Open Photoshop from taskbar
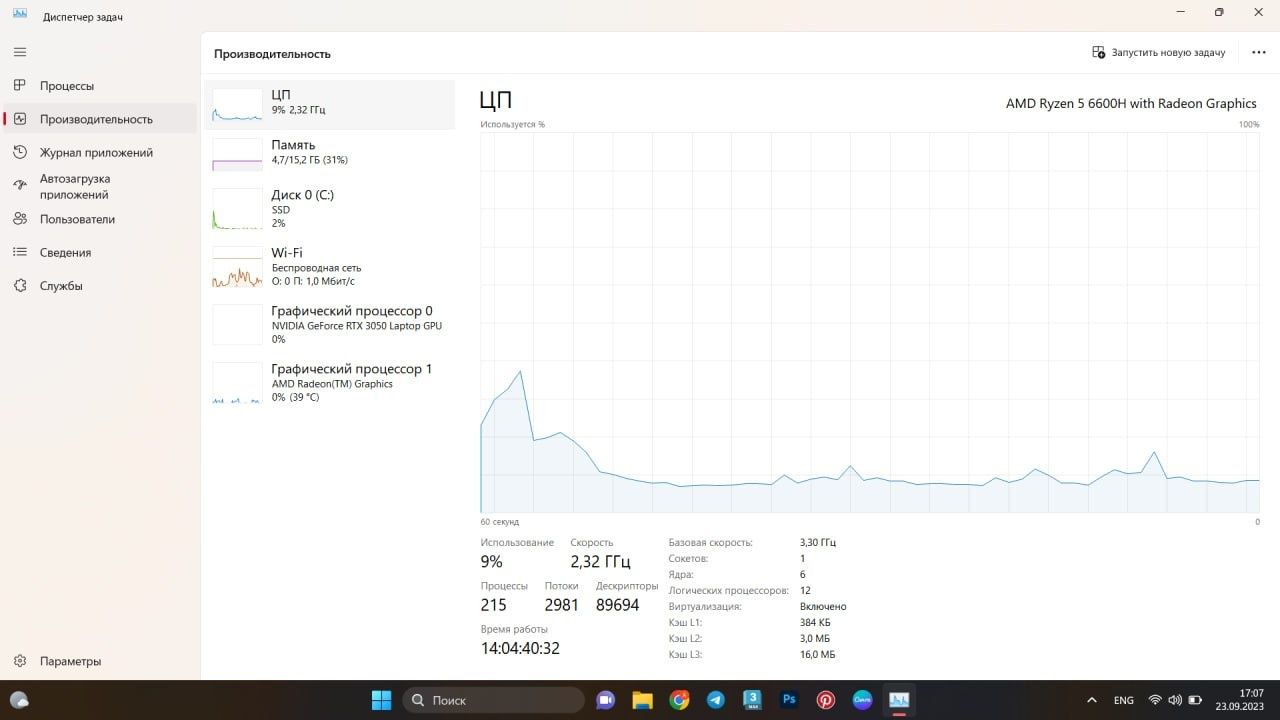Screen dimensions: 1280x720 tap(789, 700)
